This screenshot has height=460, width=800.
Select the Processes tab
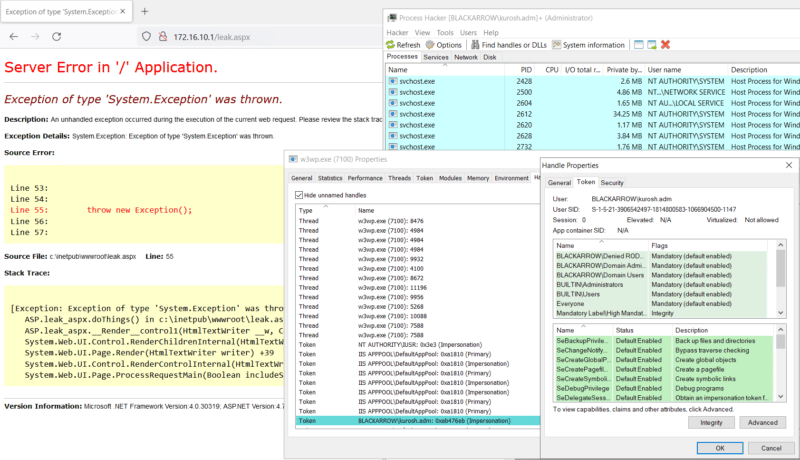click(x=402, y=57)
